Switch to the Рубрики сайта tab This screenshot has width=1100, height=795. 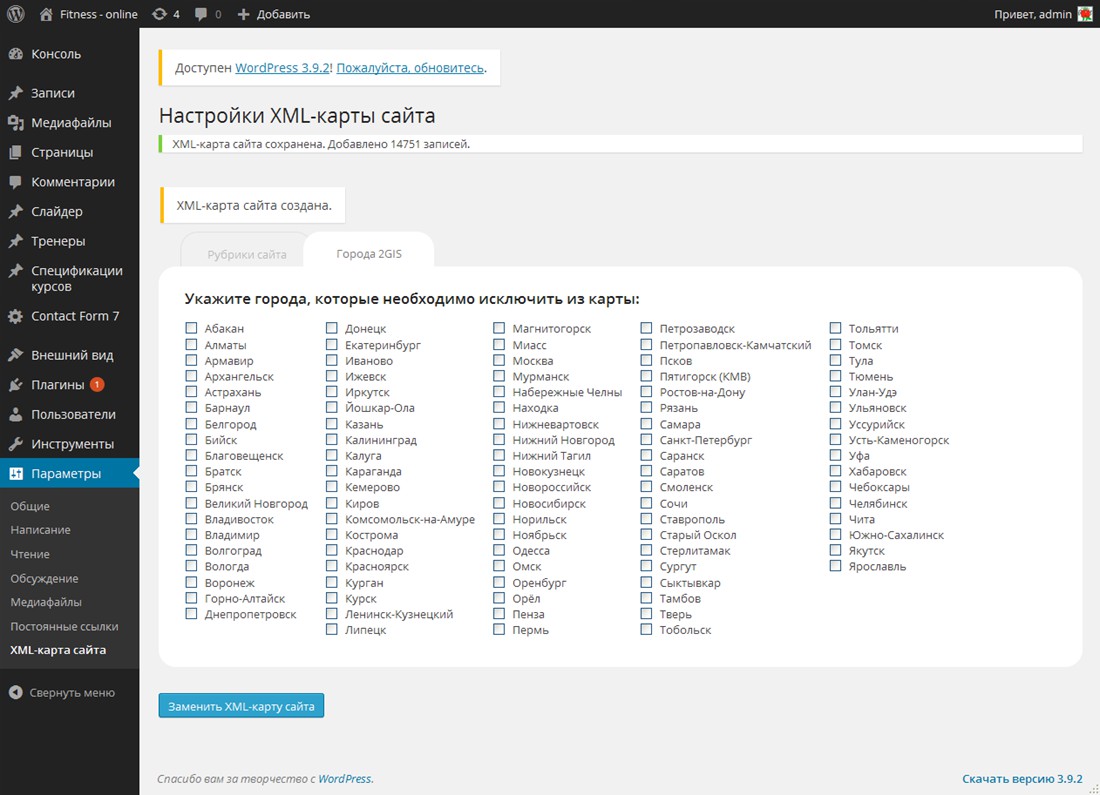(247, 255)
